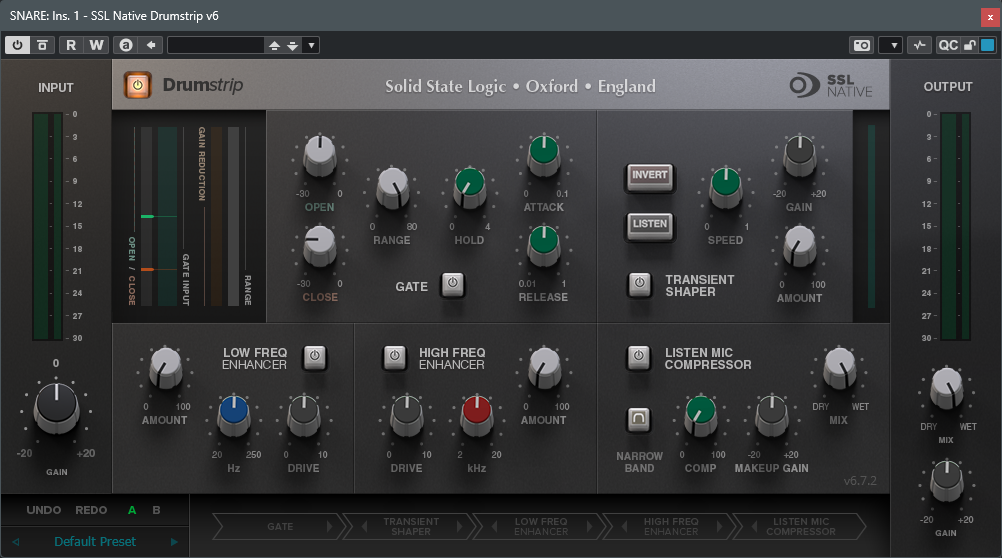1002x558 pixels.
Task: Click the SSL Native logo
Action: pos(831,85)
